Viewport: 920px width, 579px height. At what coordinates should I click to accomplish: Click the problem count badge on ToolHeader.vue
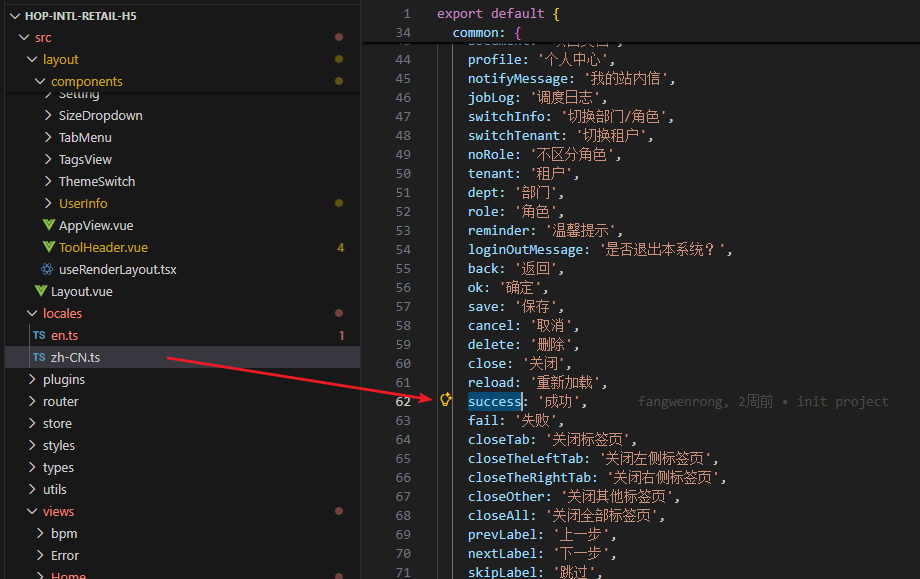340,248
